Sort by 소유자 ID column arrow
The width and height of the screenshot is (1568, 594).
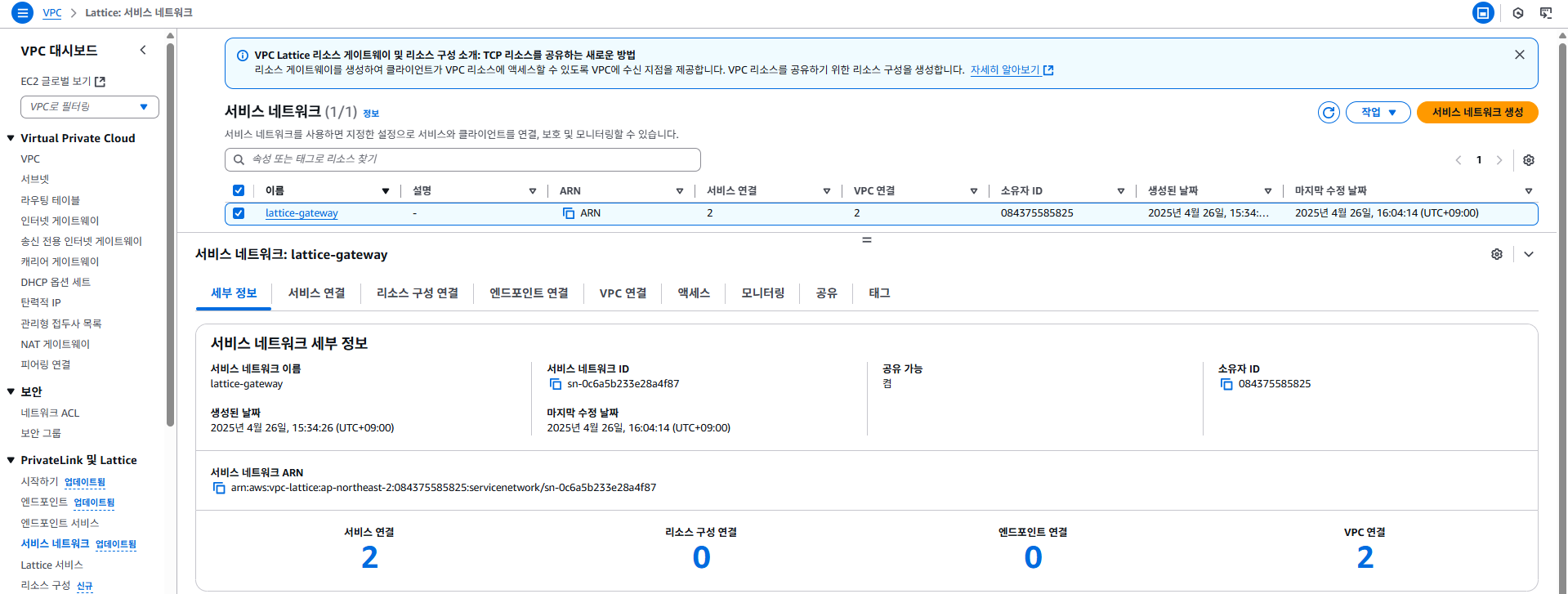[x=1121, y=191]
